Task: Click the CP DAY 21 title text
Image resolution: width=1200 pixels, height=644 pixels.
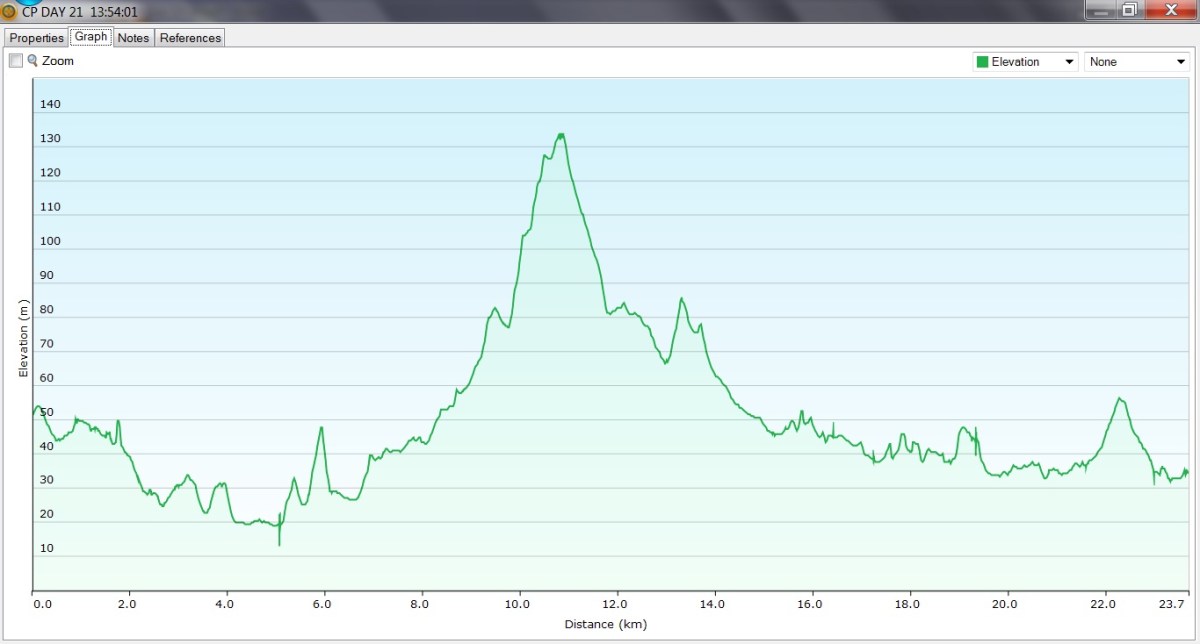Action: coord(80,12)
